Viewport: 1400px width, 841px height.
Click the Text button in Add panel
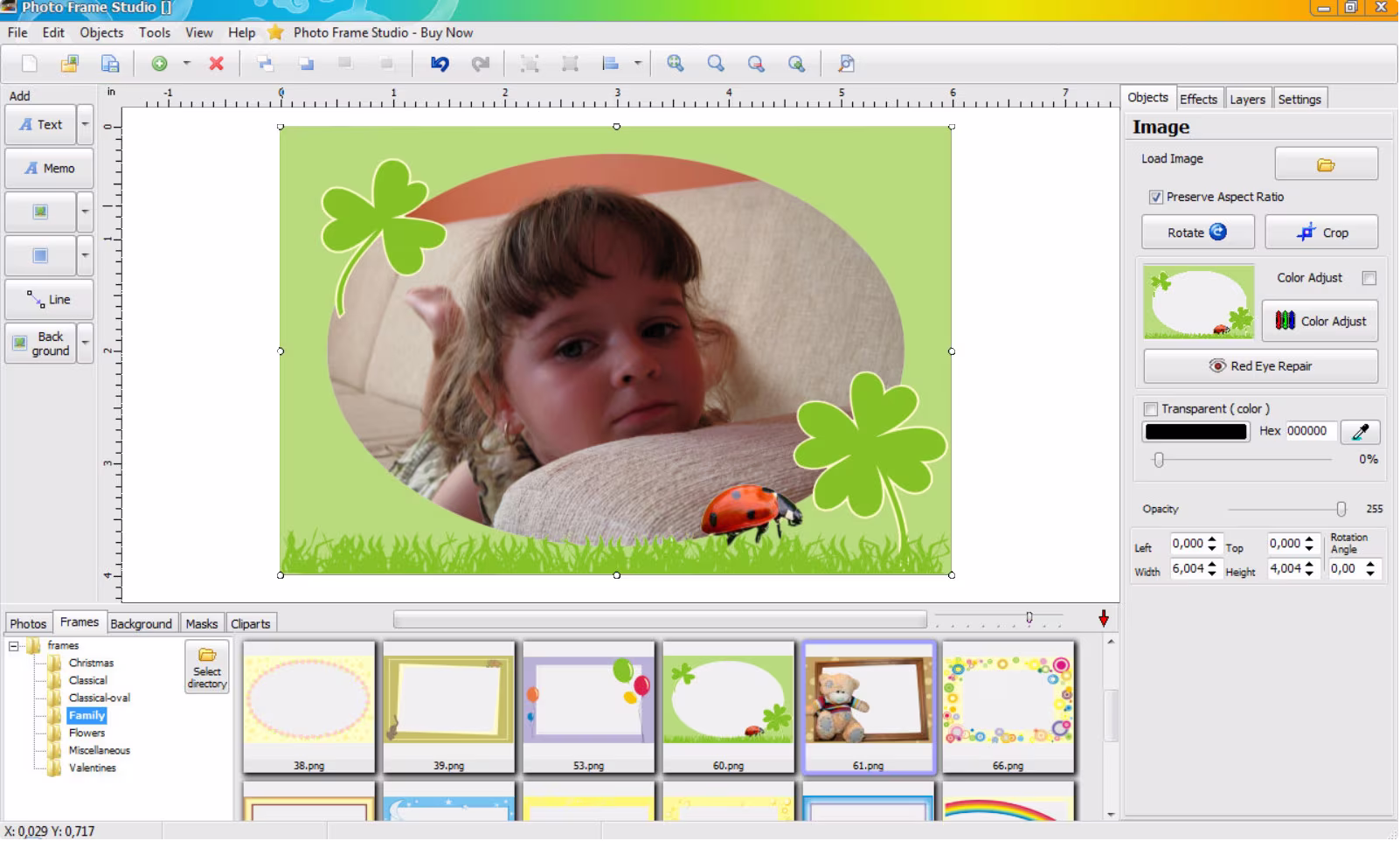click(40, 124)
